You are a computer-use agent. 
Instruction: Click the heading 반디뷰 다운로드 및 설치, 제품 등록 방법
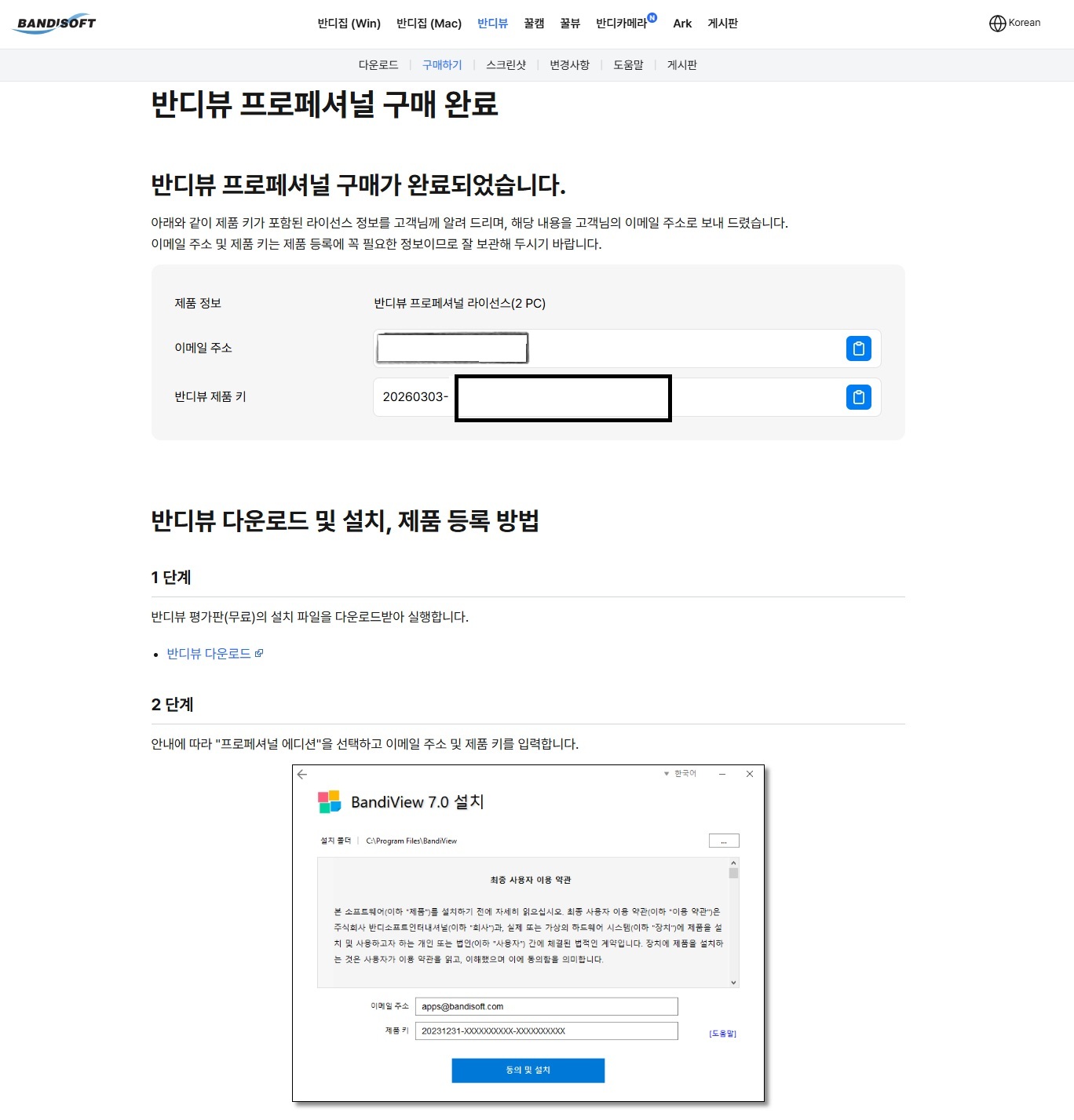click(345, 520)
